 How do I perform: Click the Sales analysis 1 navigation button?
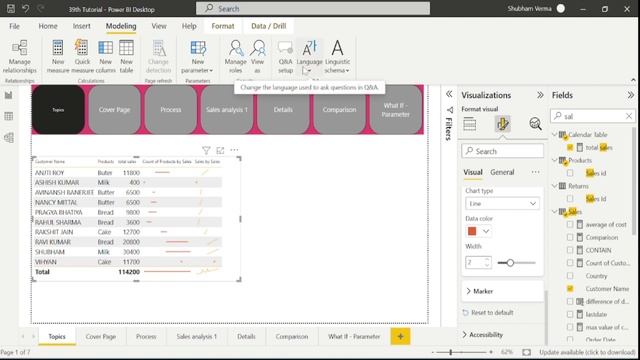227,109
